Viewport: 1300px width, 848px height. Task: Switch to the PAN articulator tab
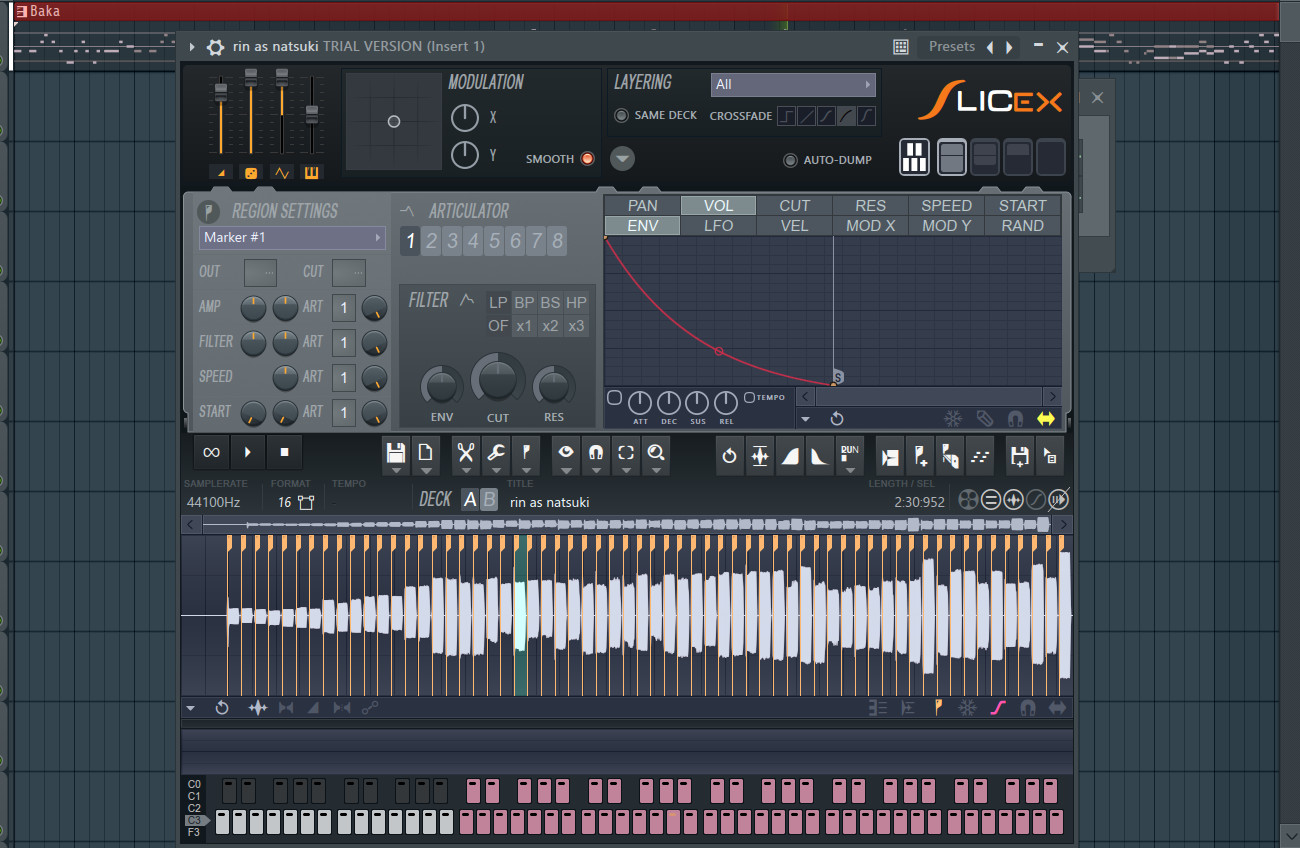643,205
